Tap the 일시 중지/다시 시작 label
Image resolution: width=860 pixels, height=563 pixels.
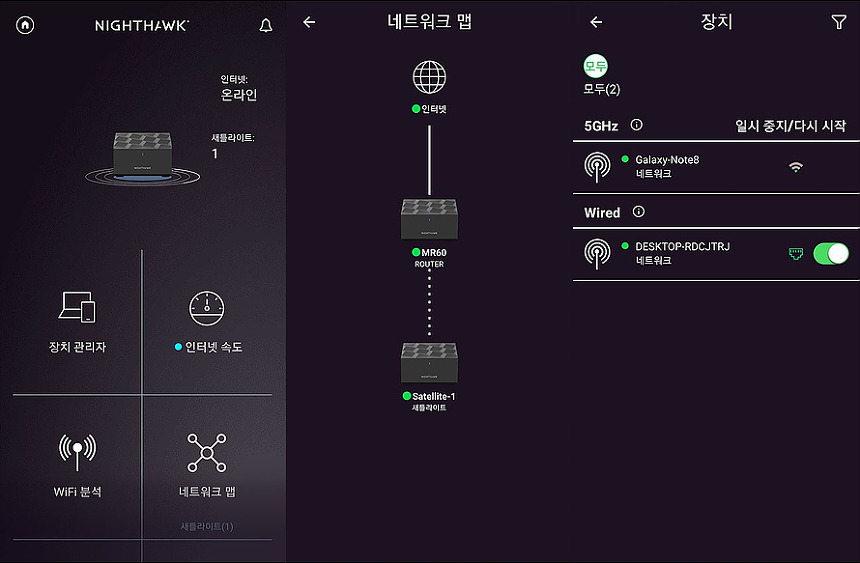point(790,126)
